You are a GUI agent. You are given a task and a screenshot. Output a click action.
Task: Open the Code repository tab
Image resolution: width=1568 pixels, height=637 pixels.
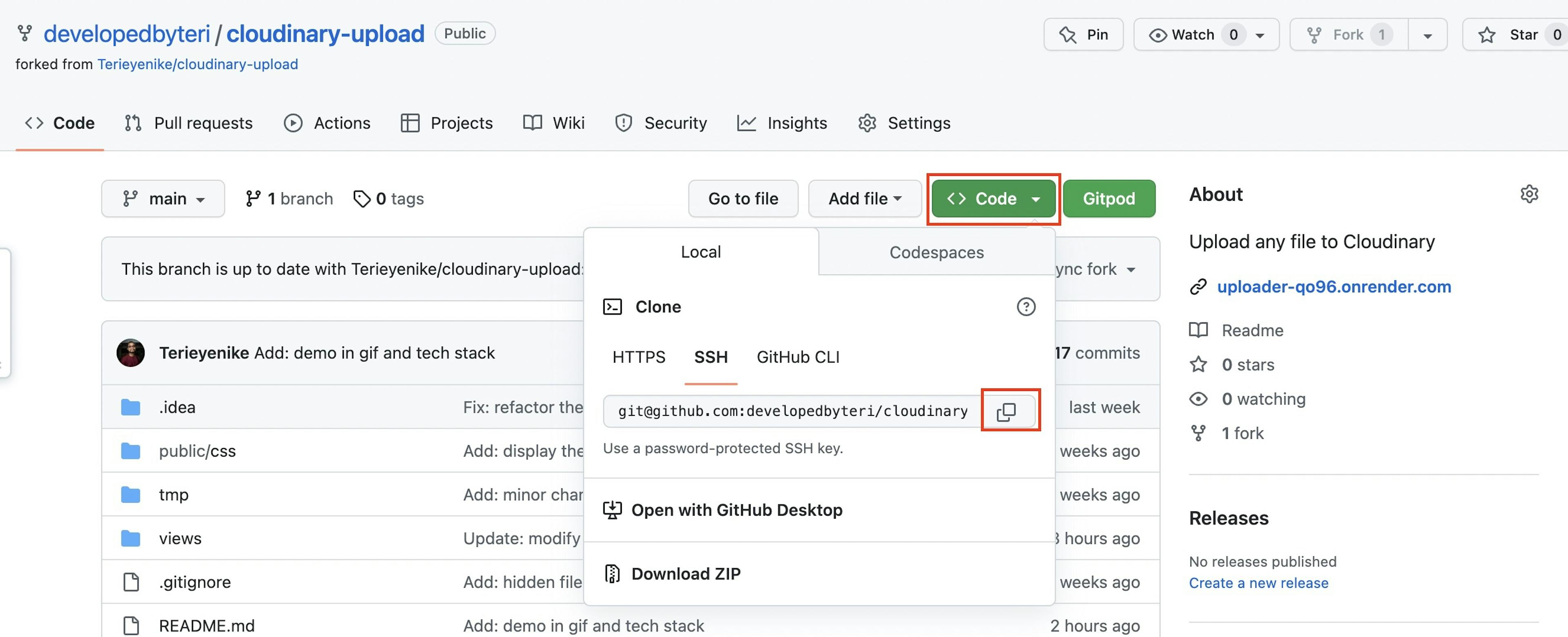pyautogui.click(x=60, y=123)
